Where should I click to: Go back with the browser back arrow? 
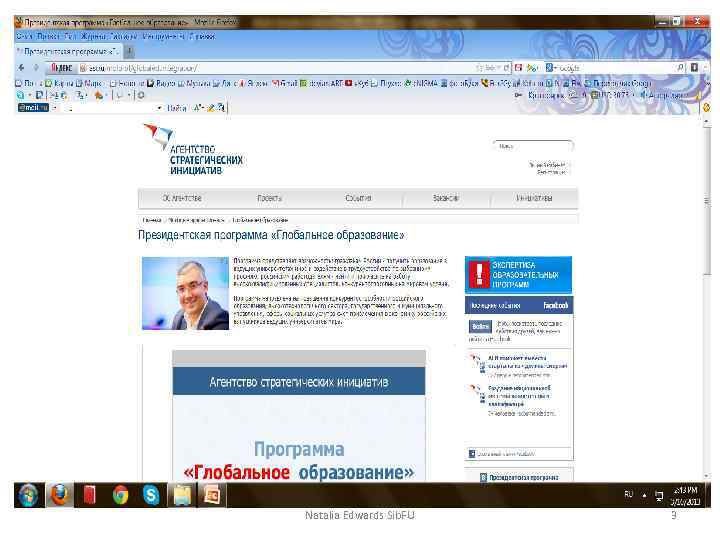tap(21, 68)
